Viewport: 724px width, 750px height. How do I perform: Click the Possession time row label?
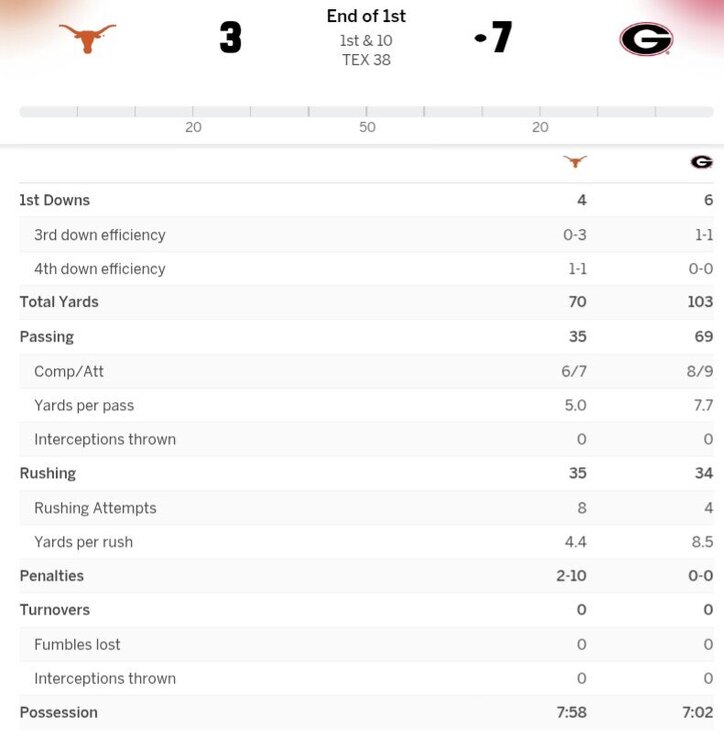point(59,713)
